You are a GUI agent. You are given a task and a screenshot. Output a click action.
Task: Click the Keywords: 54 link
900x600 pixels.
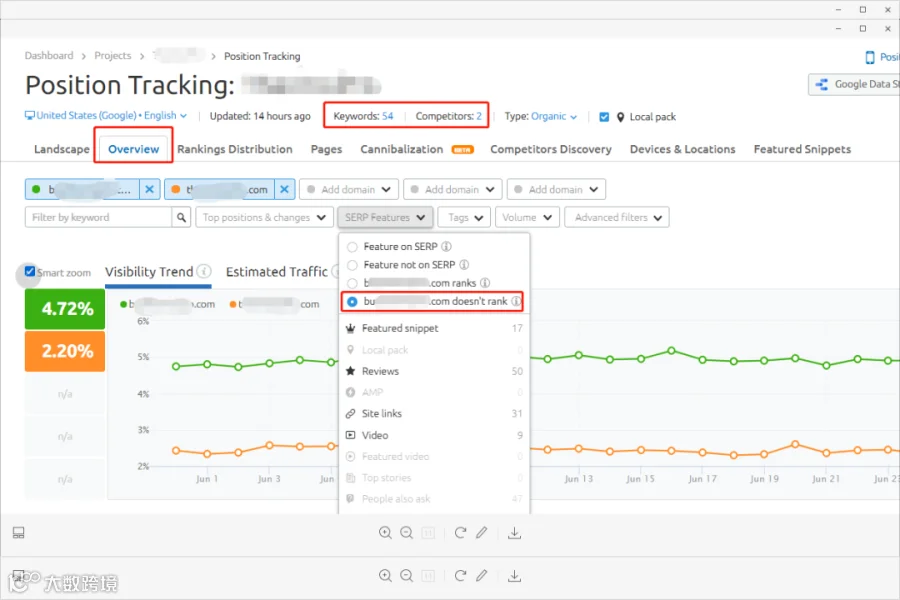(x=363, y=116)
